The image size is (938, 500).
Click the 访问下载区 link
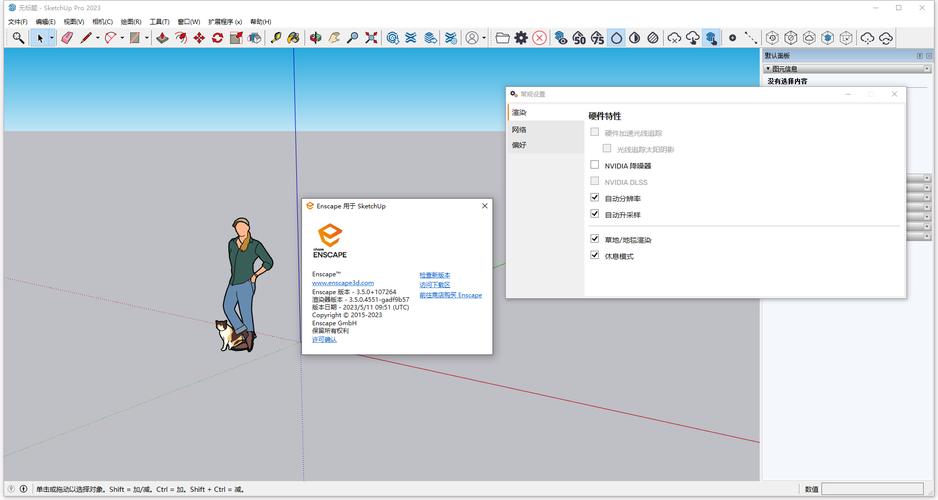[x=435, y=285]
